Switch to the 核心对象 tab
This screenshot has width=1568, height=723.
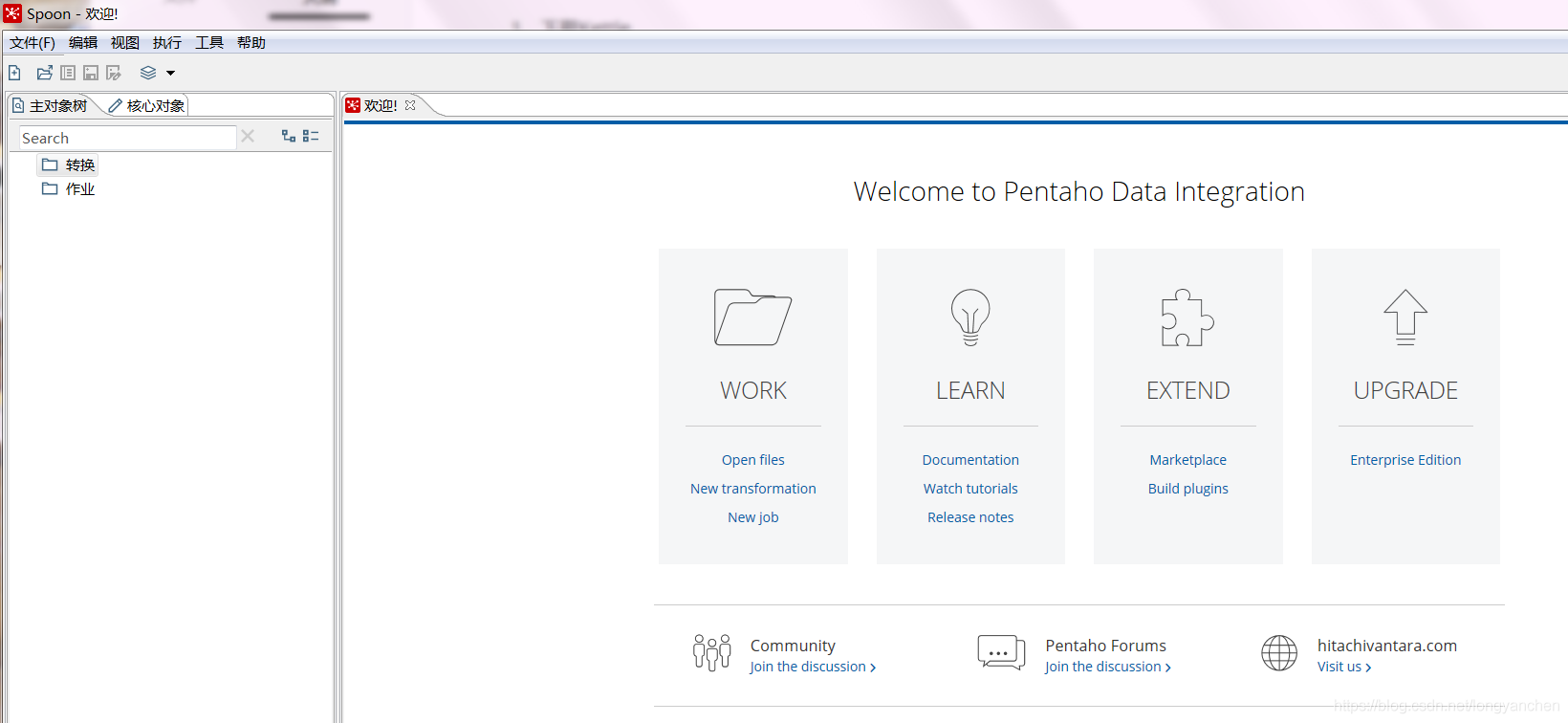click(146, 105)
